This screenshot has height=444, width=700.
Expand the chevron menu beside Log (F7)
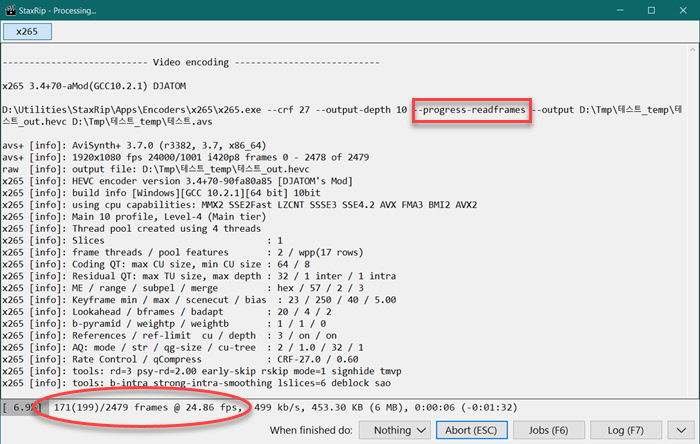(681, 430)
